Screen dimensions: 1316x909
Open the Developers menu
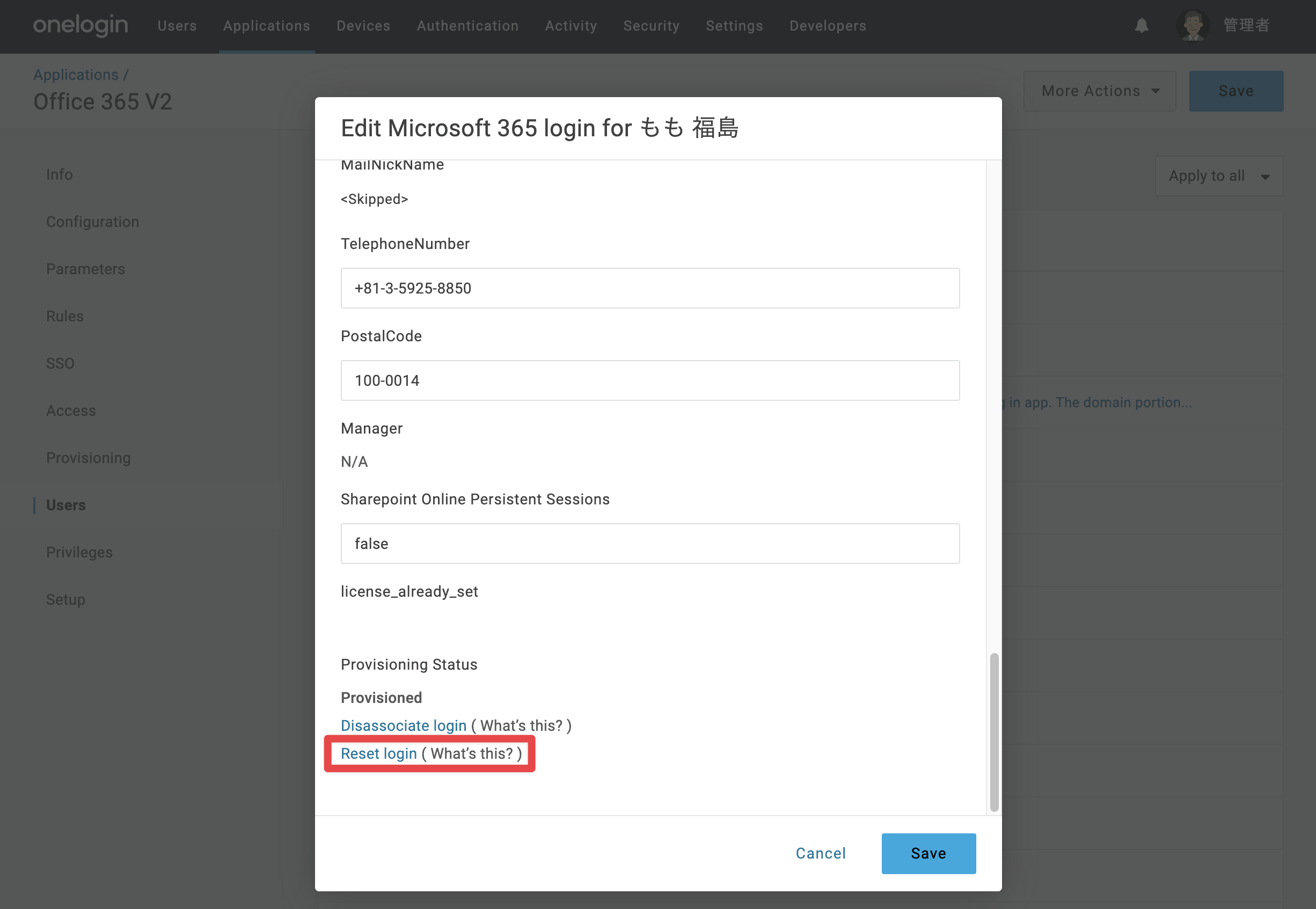[x=828, y=26]
